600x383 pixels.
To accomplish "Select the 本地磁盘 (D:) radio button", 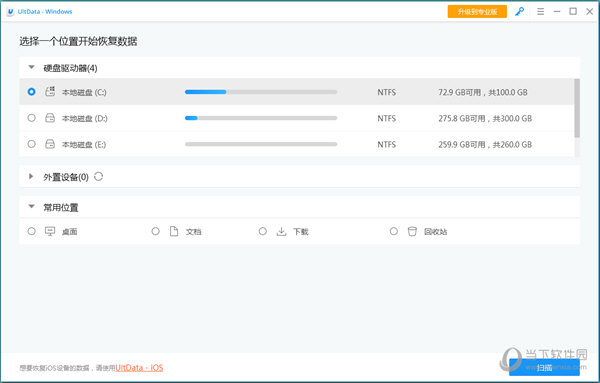I will [x=31, y=118].
